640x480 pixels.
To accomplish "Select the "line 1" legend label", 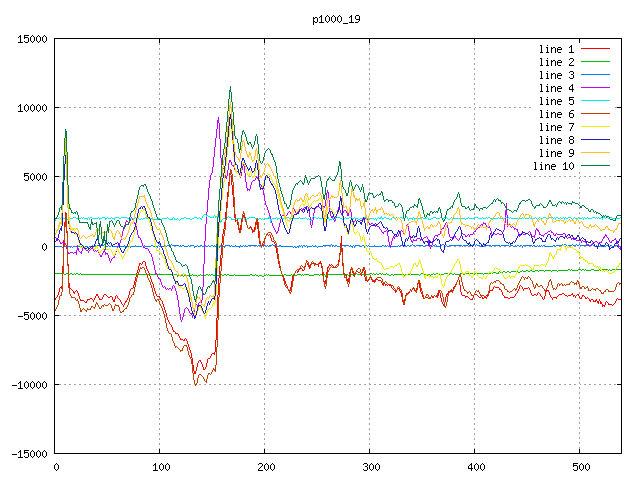I will pos(556,49).
